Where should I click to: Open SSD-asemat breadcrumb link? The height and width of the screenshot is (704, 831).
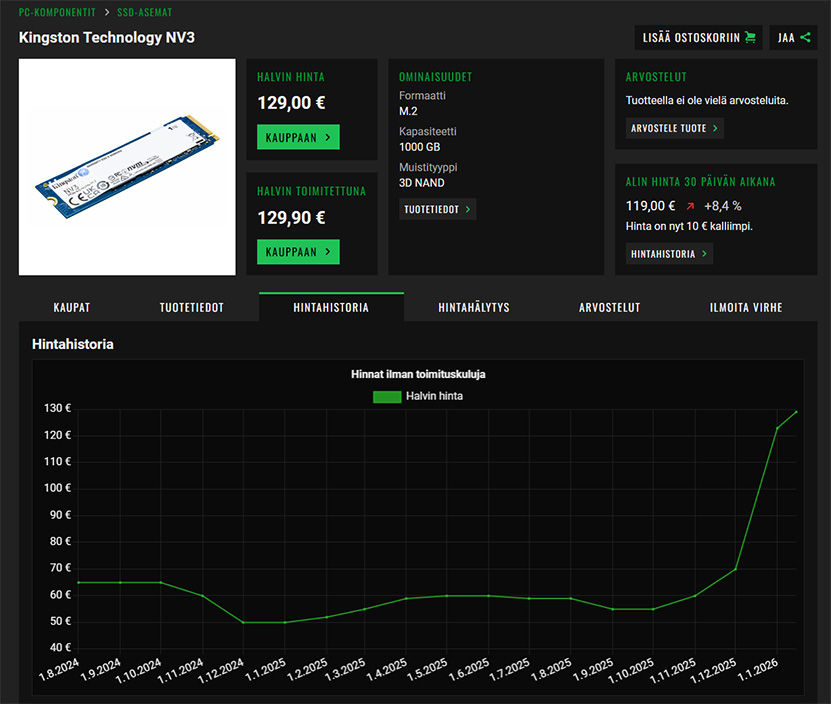[x=147, y=12]
